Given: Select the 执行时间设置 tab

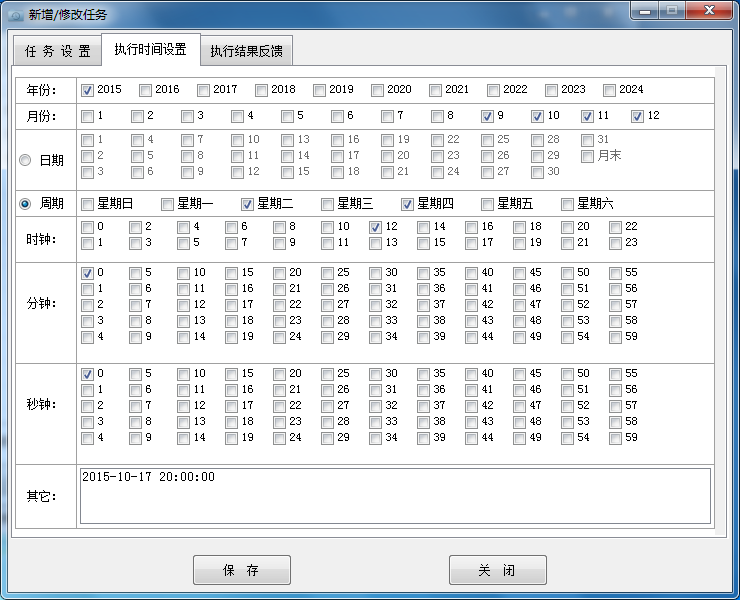Looking at the screenshot, I should [151, 49].
